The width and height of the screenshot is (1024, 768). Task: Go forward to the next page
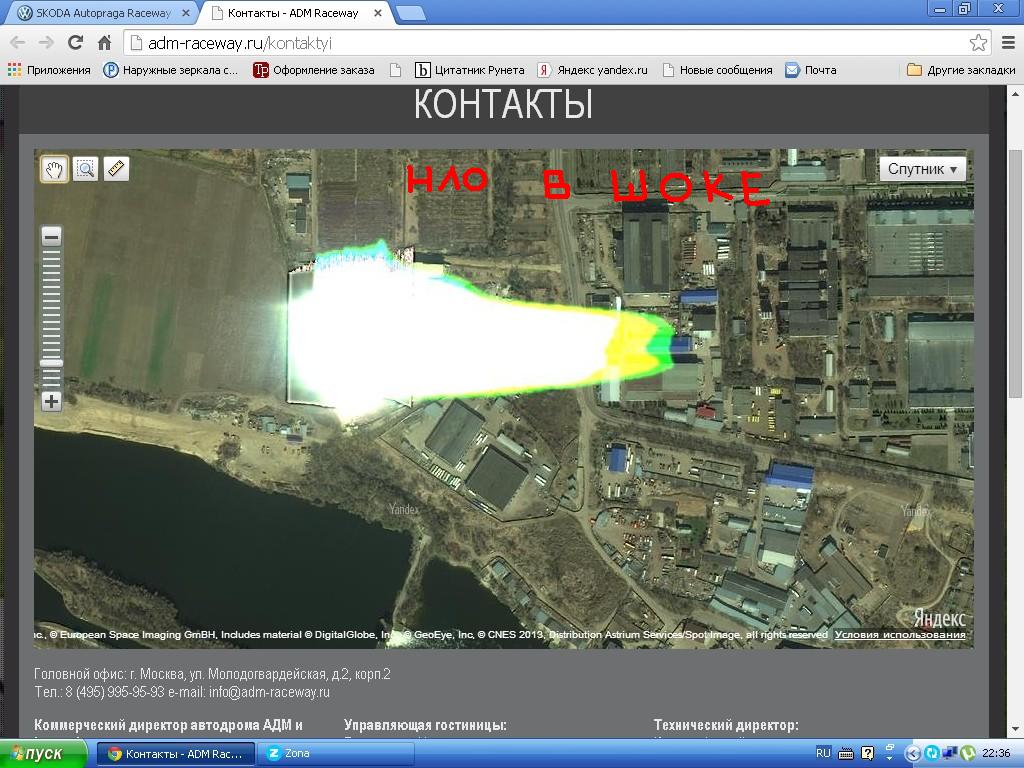(x=46, y=43)
